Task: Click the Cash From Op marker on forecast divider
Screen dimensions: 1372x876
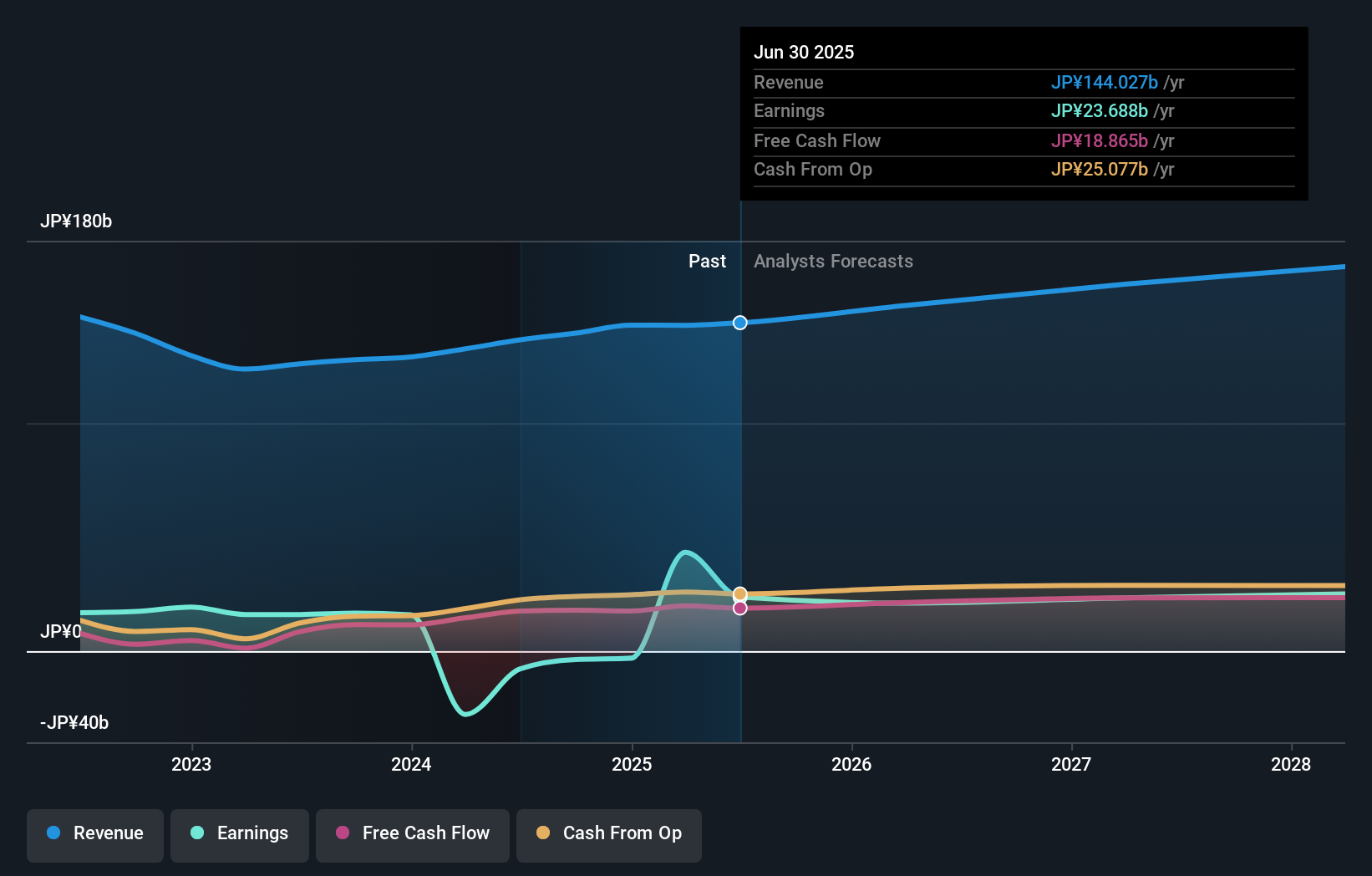Action: click(739, 593)
